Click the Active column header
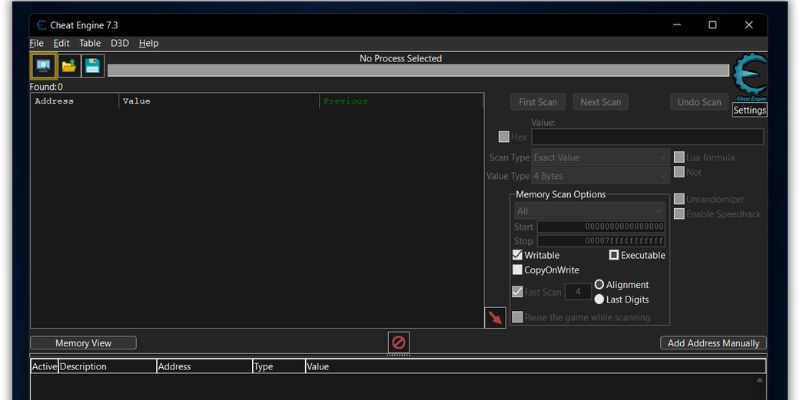The height and width of the screenshot is (400, 800). coord(44,366)
